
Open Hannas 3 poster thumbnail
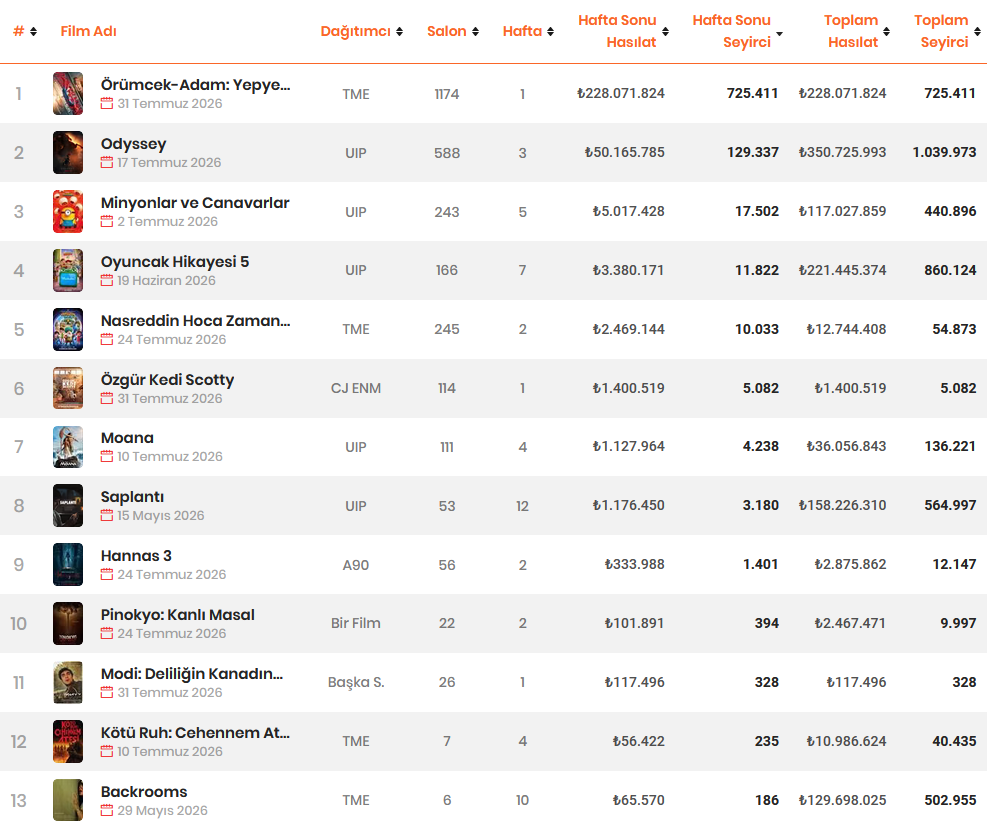coord(68,565)
